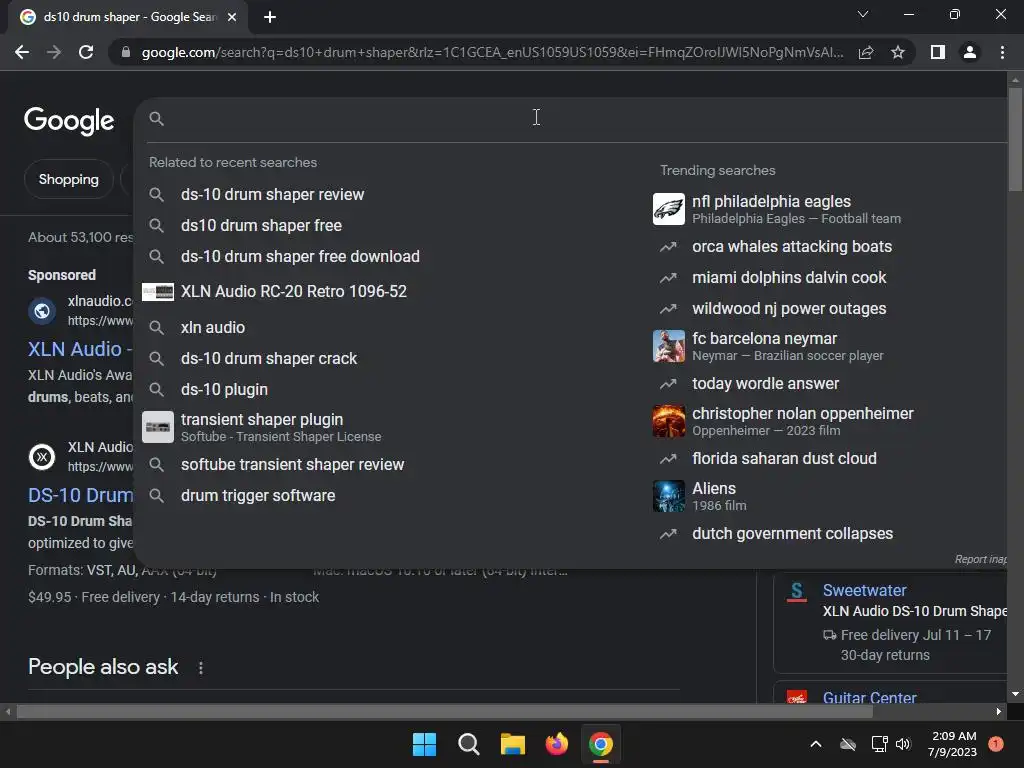Open the XLN Audio sponsored result title

pos(80,349)
